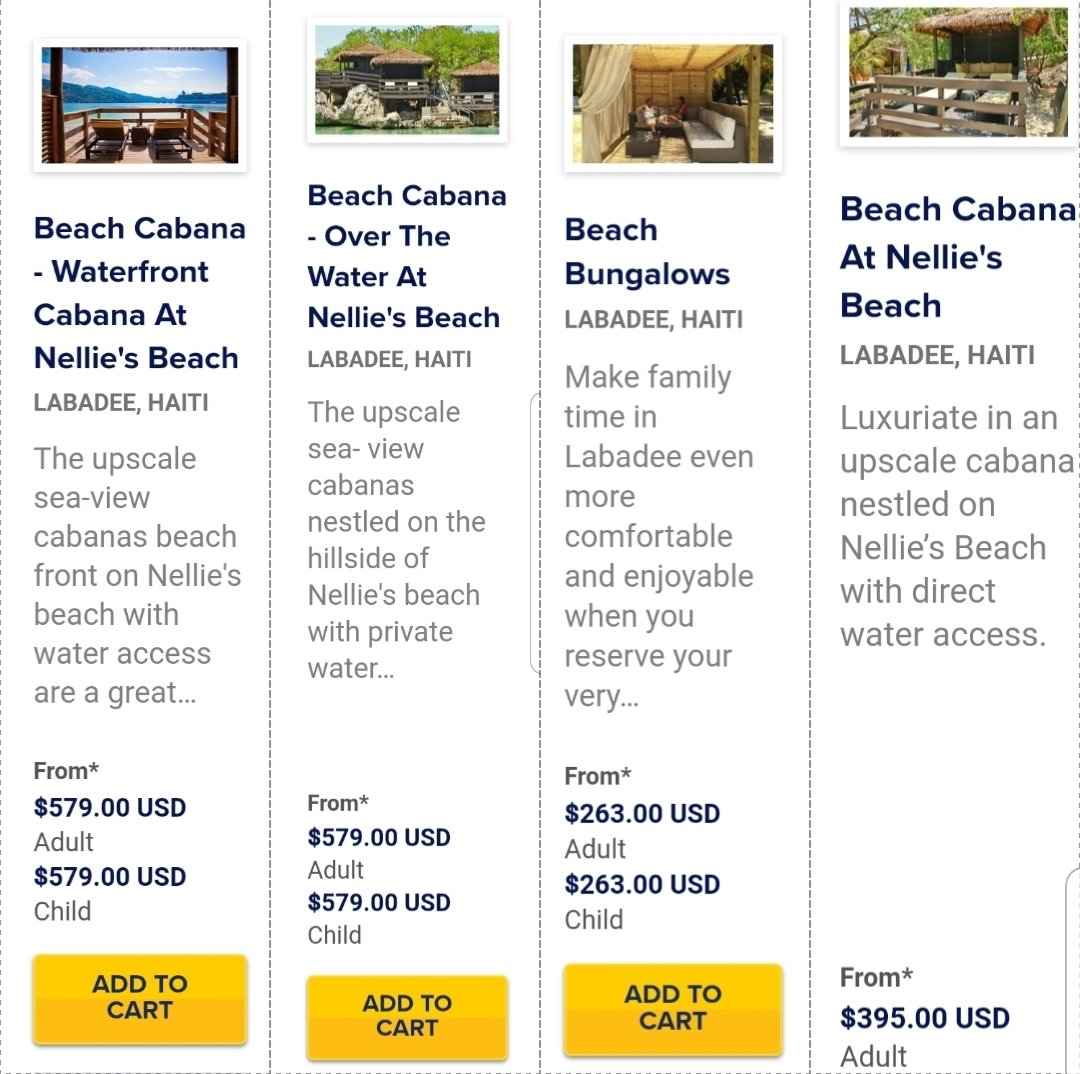Screen dimensions: 1080x1074
Task: Open the Cabana At Nellie's Beach thumbnail
Action: pos(959,72)
